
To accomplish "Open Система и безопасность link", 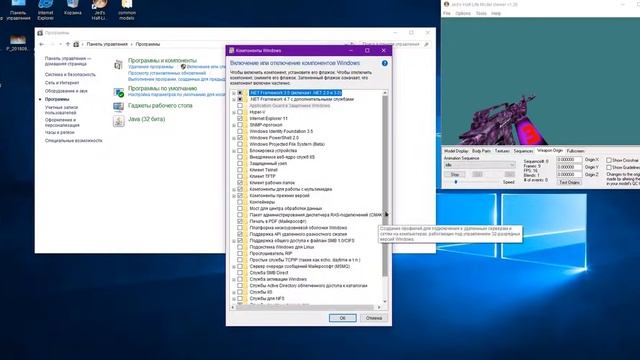I will (x=70, y=75).
